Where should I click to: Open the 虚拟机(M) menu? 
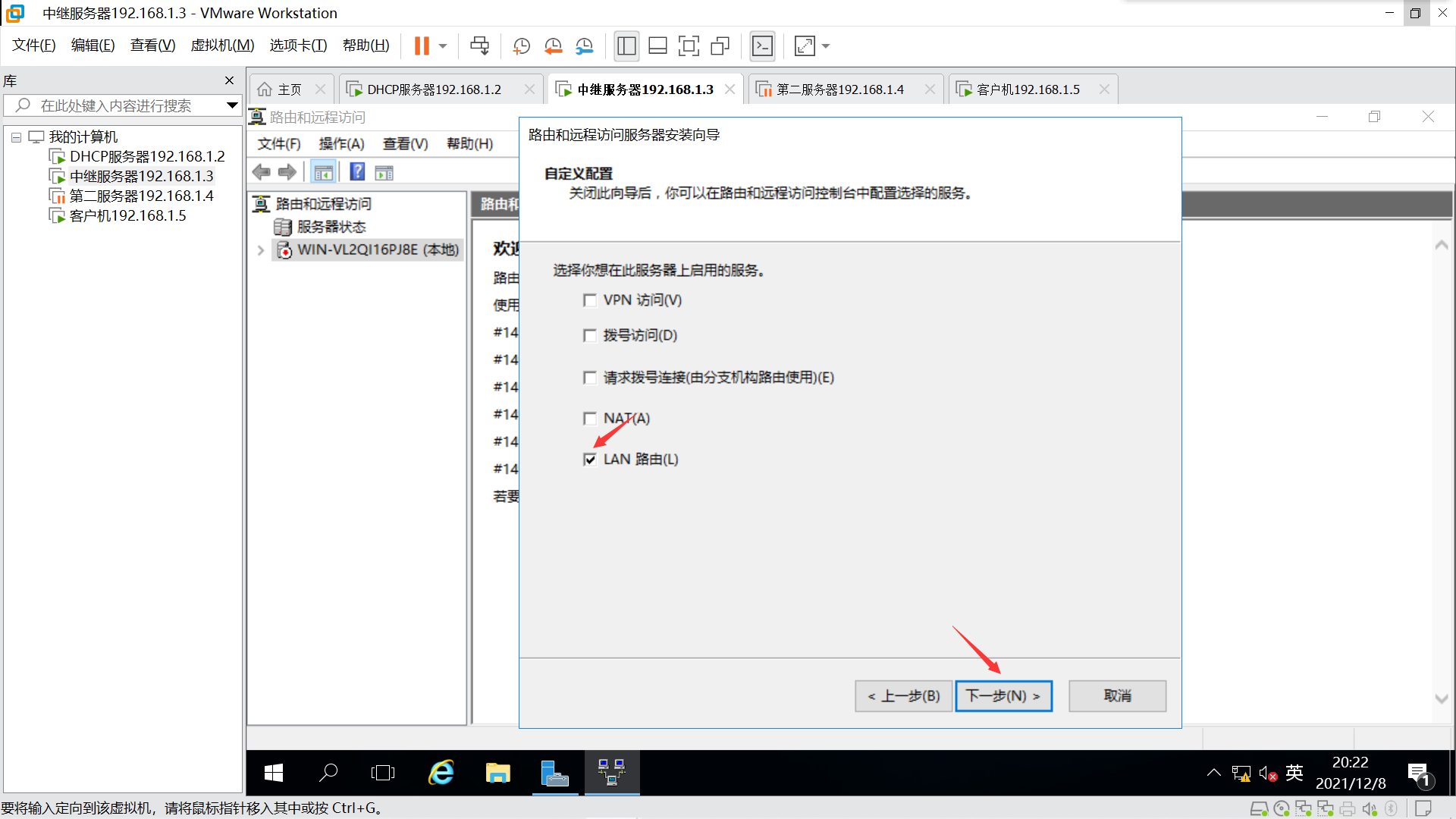pyautogui.click(x=222, y=45)
